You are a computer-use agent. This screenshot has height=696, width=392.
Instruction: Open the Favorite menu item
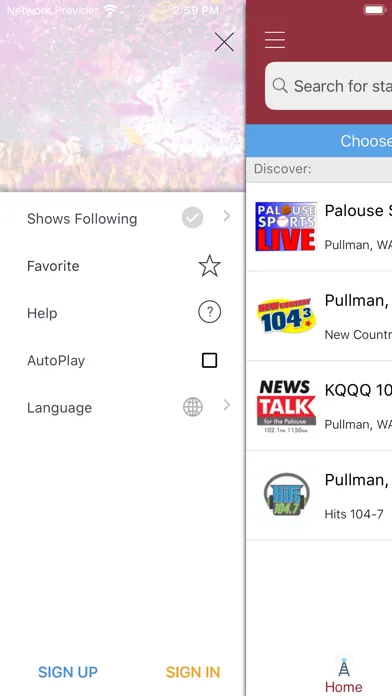click(123, 266)
